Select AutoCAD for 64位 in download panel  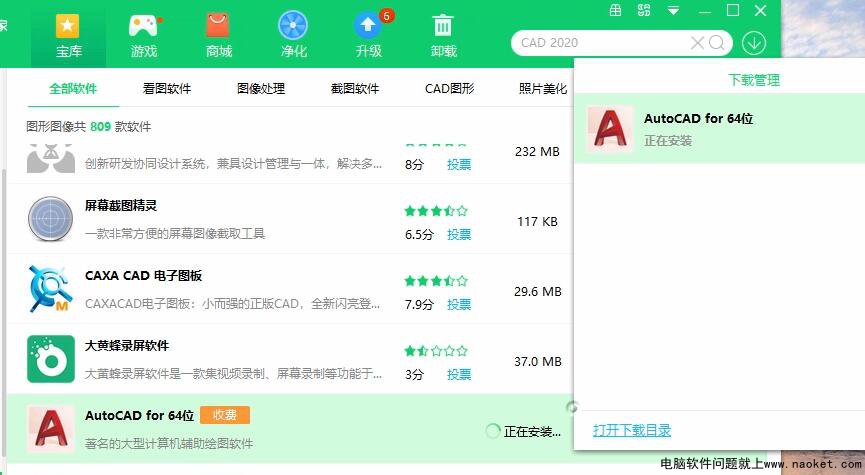point(698,119)
